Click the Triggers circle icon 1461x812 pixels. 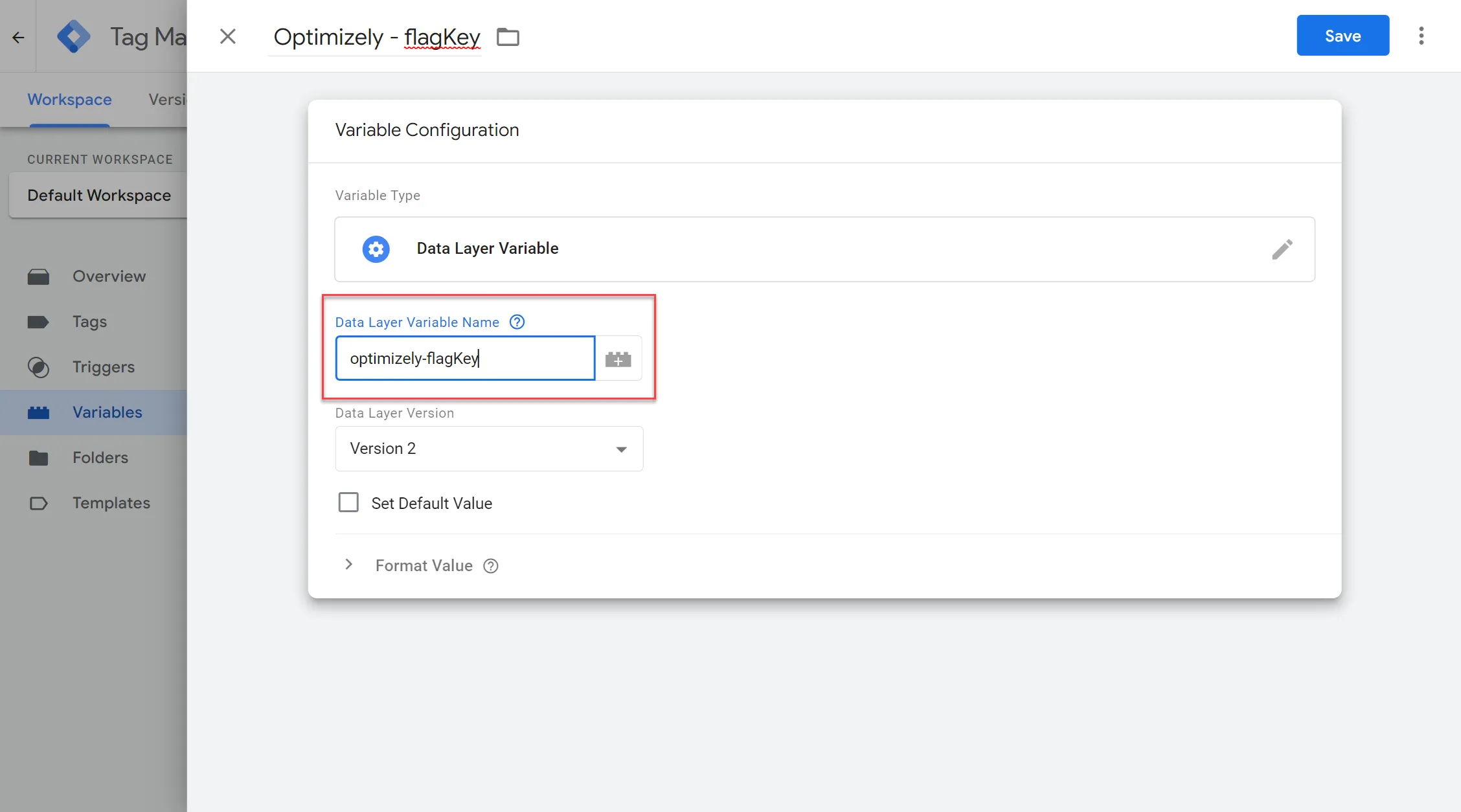tap(38, 367)
